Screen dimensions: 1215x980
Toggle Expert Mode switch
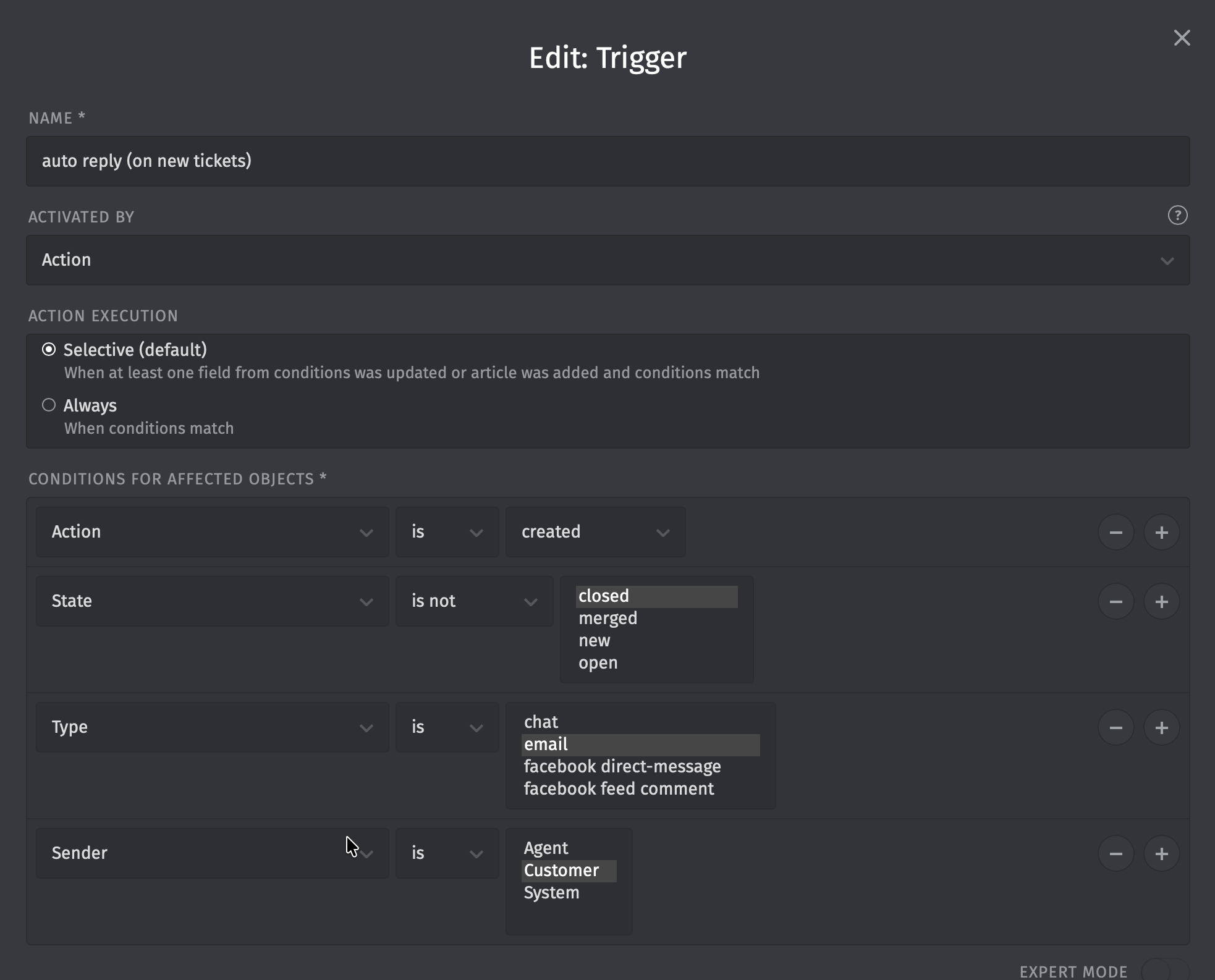(1164, 971)
